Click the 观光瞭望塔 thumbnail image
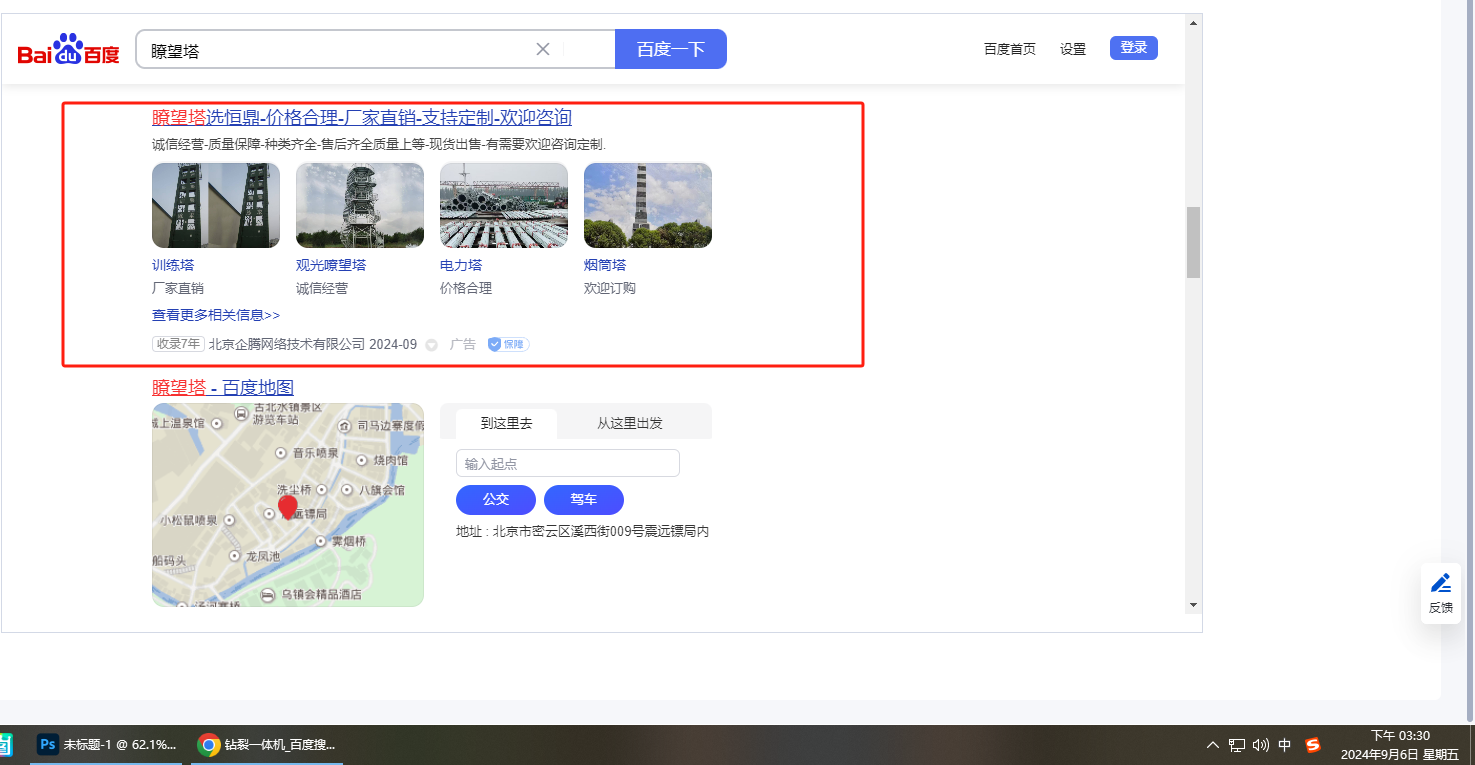1475x765 pixels. coord(360,205)
